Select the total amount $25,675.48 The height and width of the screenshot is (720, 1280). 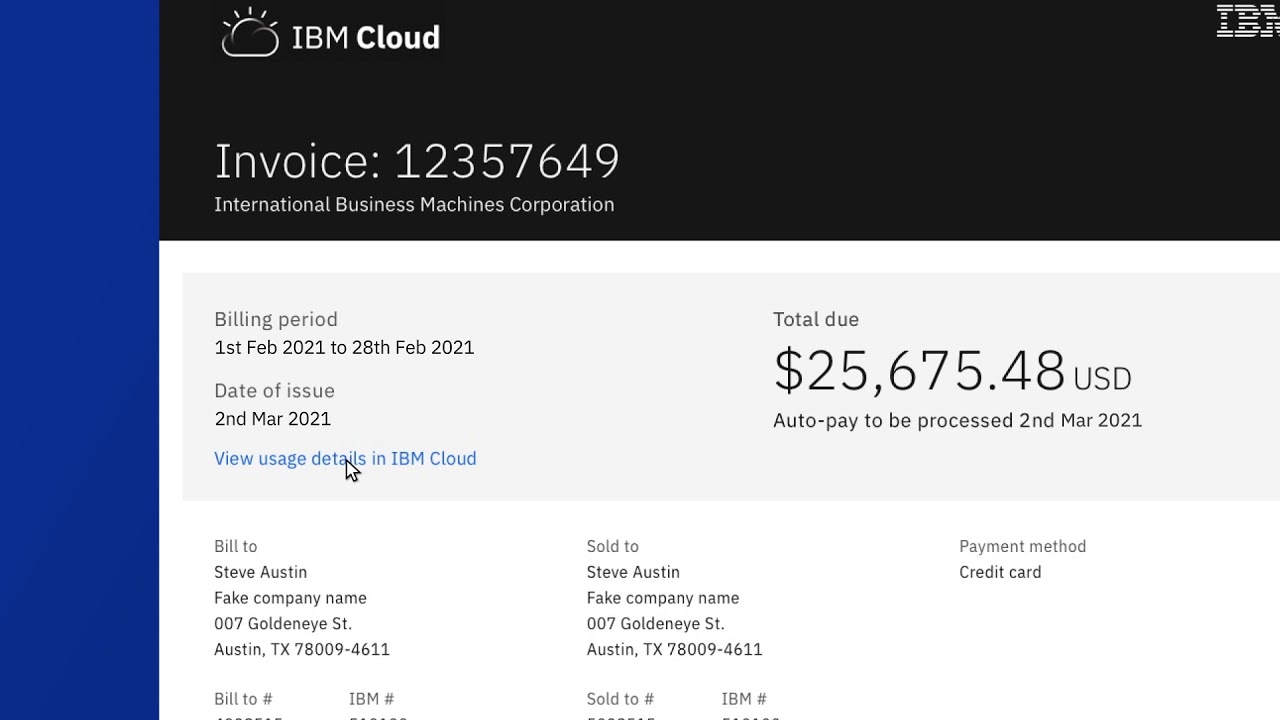pyautogui.click(x=919, y=370)
